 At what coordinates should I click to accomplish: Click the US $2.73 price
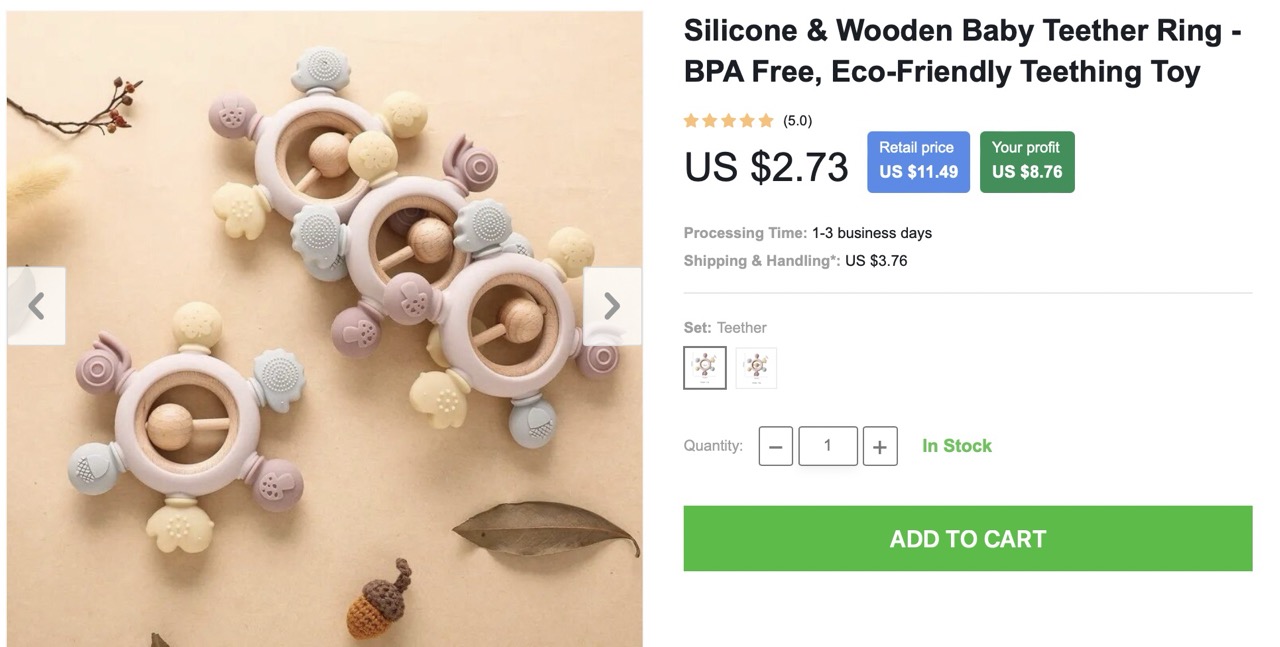766,166
